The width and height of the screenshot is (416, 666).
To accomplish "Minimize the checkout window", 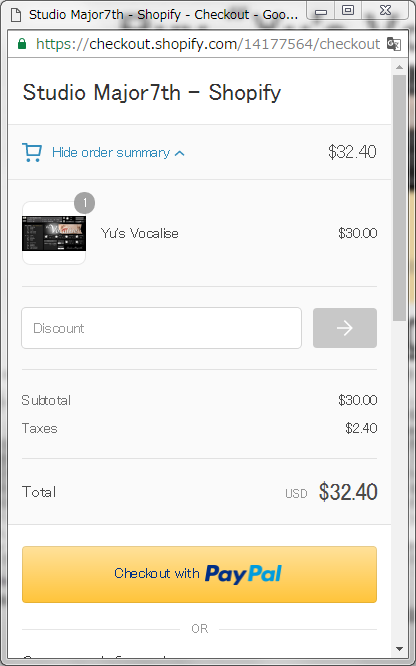I will [x=321, y=11].
